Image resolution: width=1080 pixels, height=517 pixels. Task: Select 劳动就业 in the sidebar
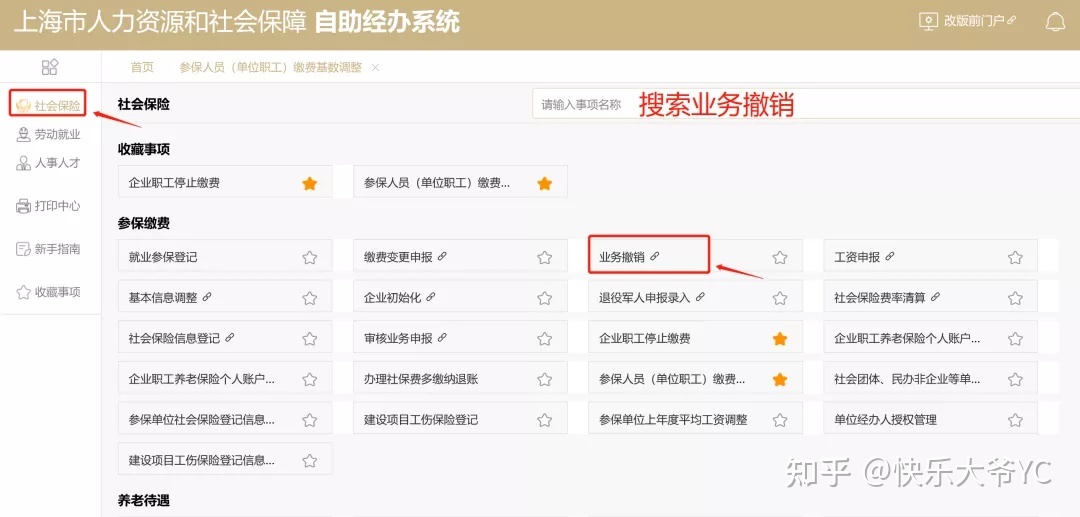[x=48, y=135]
